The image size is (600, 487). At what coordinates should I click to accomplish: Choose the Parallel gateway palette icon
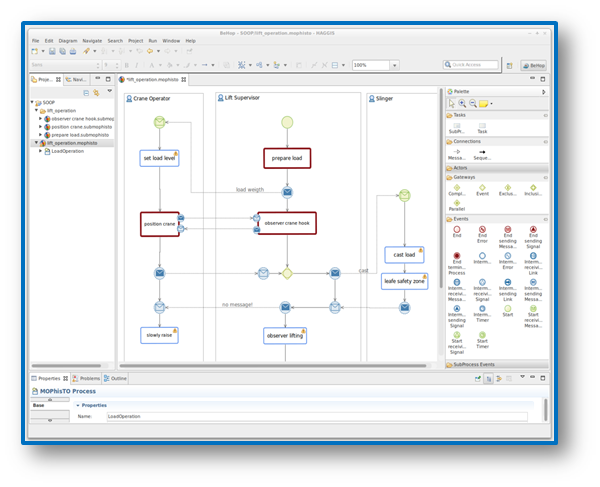[x=456, y=205]
